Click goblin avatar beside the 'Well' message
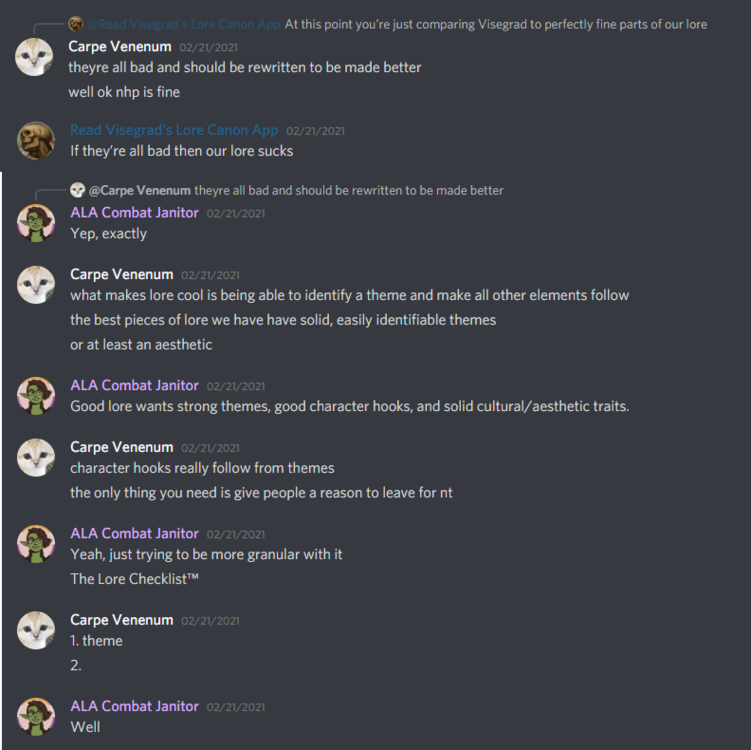The image size is (751, 750). (36, 716)
